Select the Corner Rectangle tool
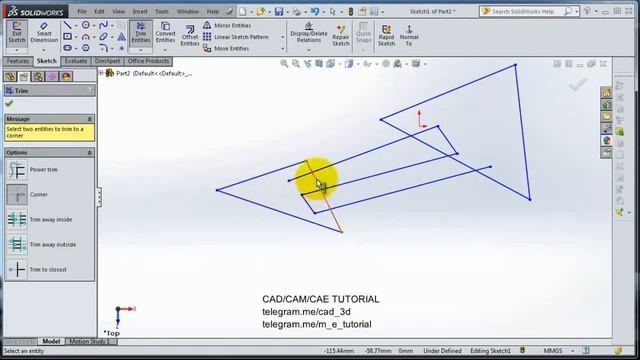The image size is (640, 360). tap(67, 37)
